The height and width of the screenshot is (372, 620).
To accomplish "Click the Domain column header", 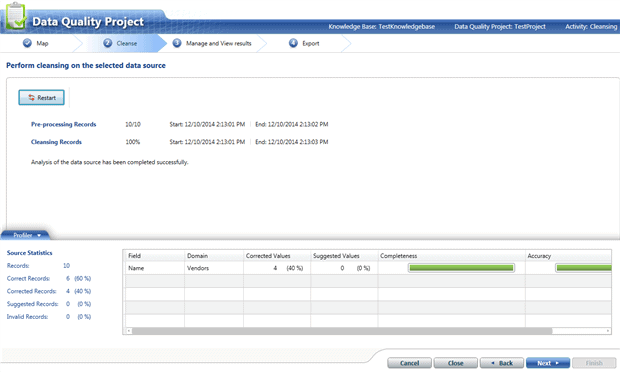I will point(214,256).
